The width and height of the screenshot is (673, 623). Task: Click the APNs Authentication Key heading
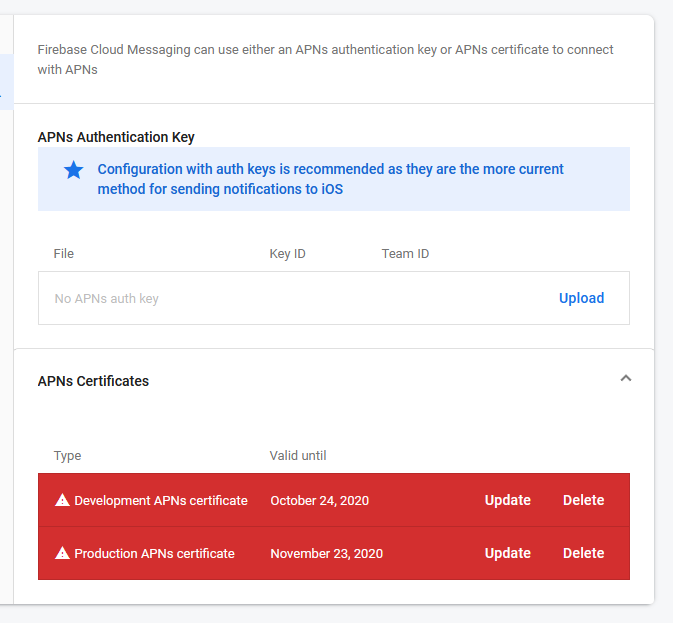pyautogui.click(x=116, y=137)
